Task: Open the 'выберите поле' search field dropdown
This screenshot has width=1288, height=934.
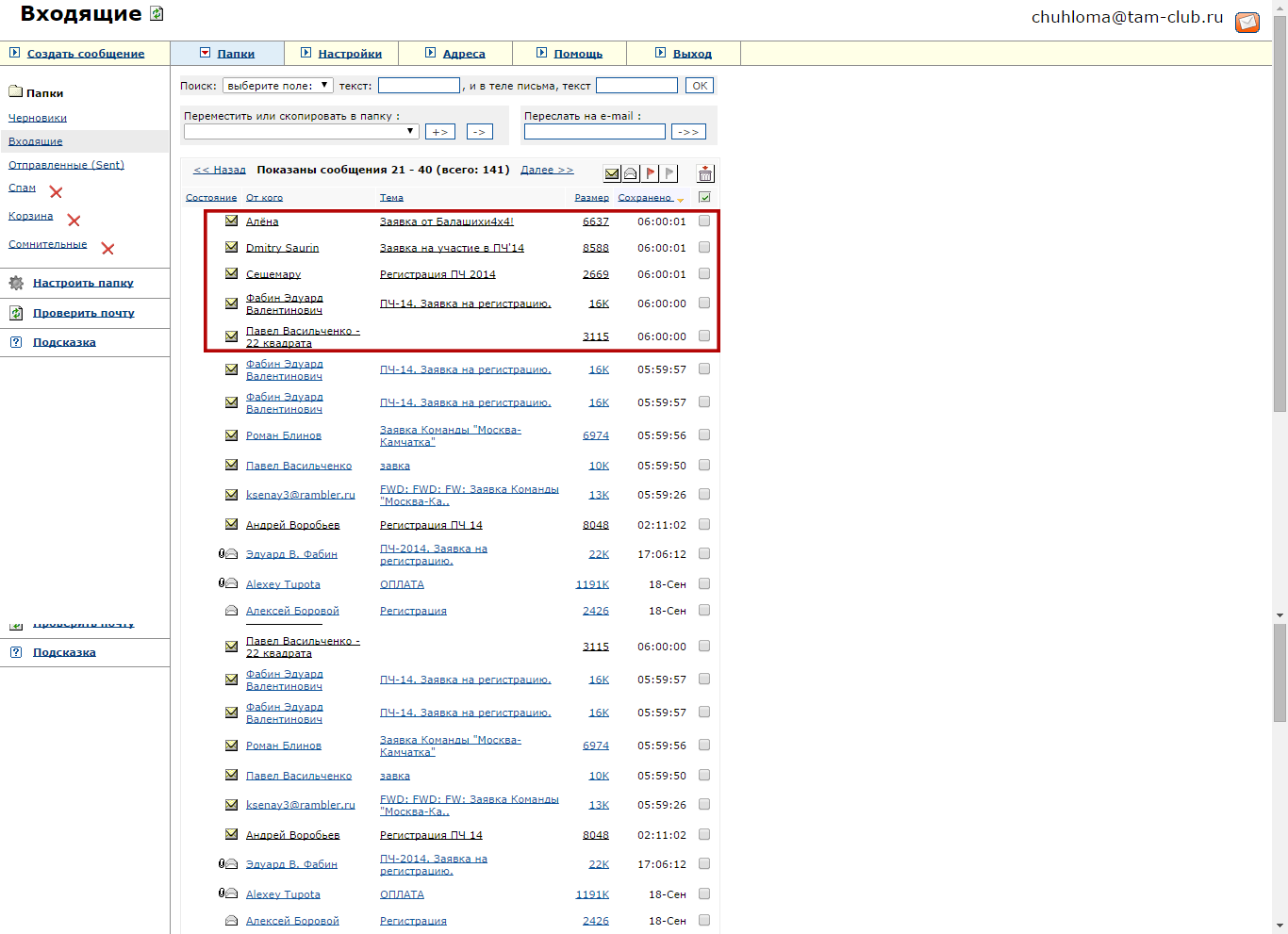Action: (277, 86)
